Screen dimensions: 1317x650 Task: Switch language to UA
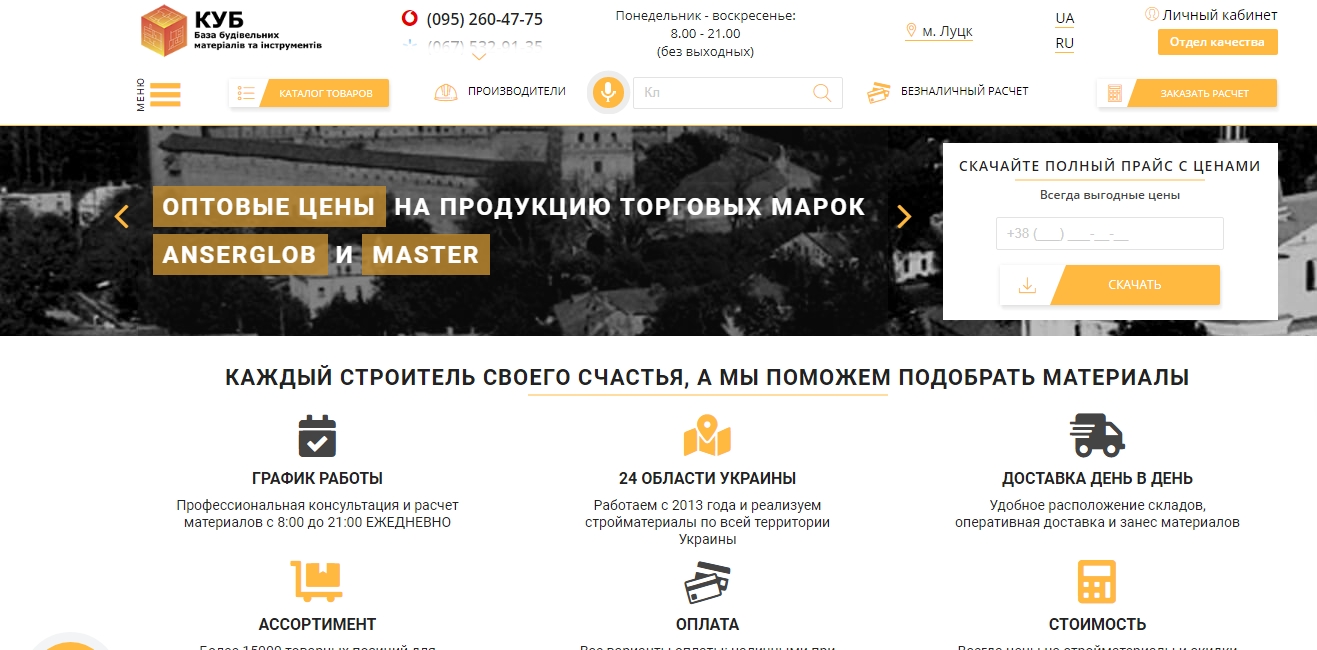click(1065, 18)
